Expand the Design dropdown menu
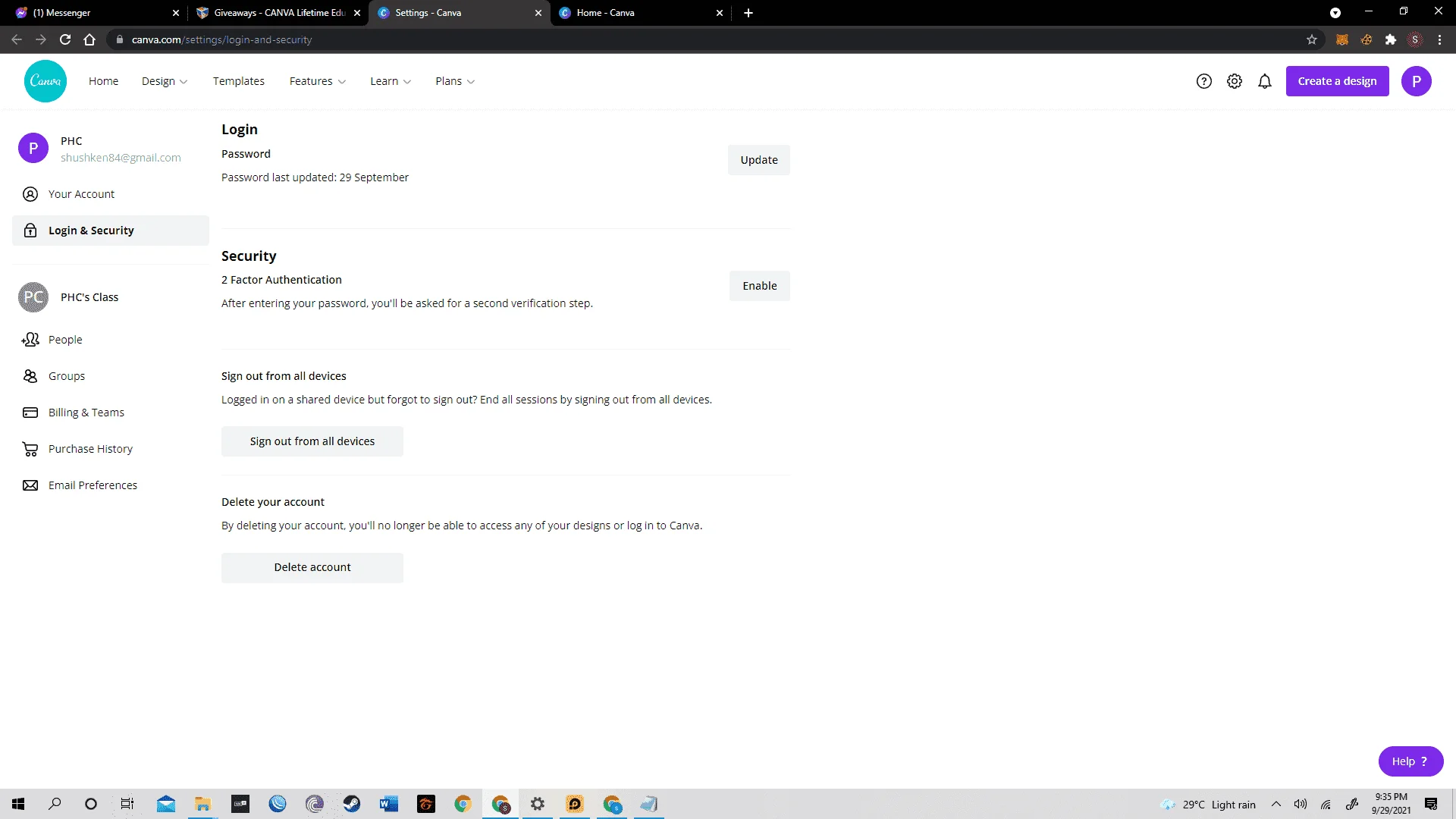The width and height of the screenshot is (1456, 819). point(165,81)
